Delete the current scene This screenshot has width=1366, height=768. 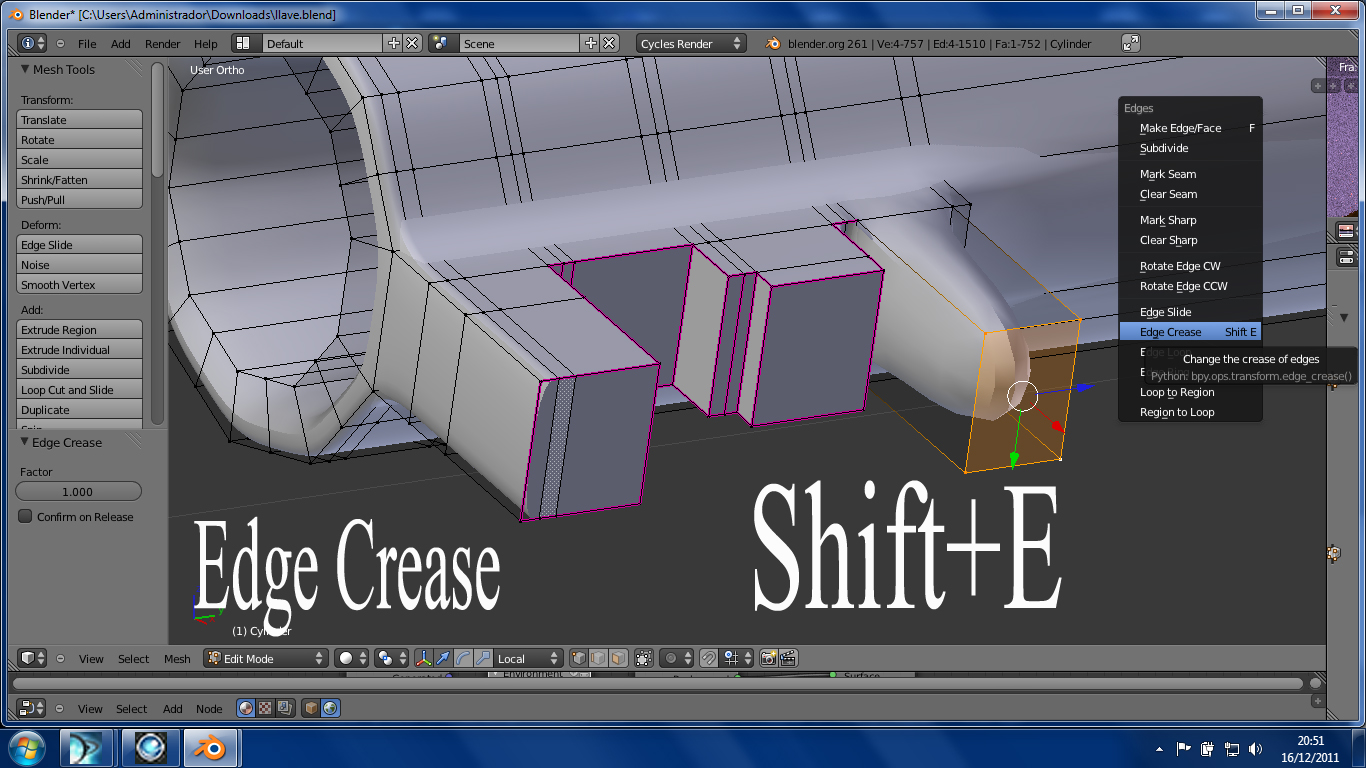[608, 43]
